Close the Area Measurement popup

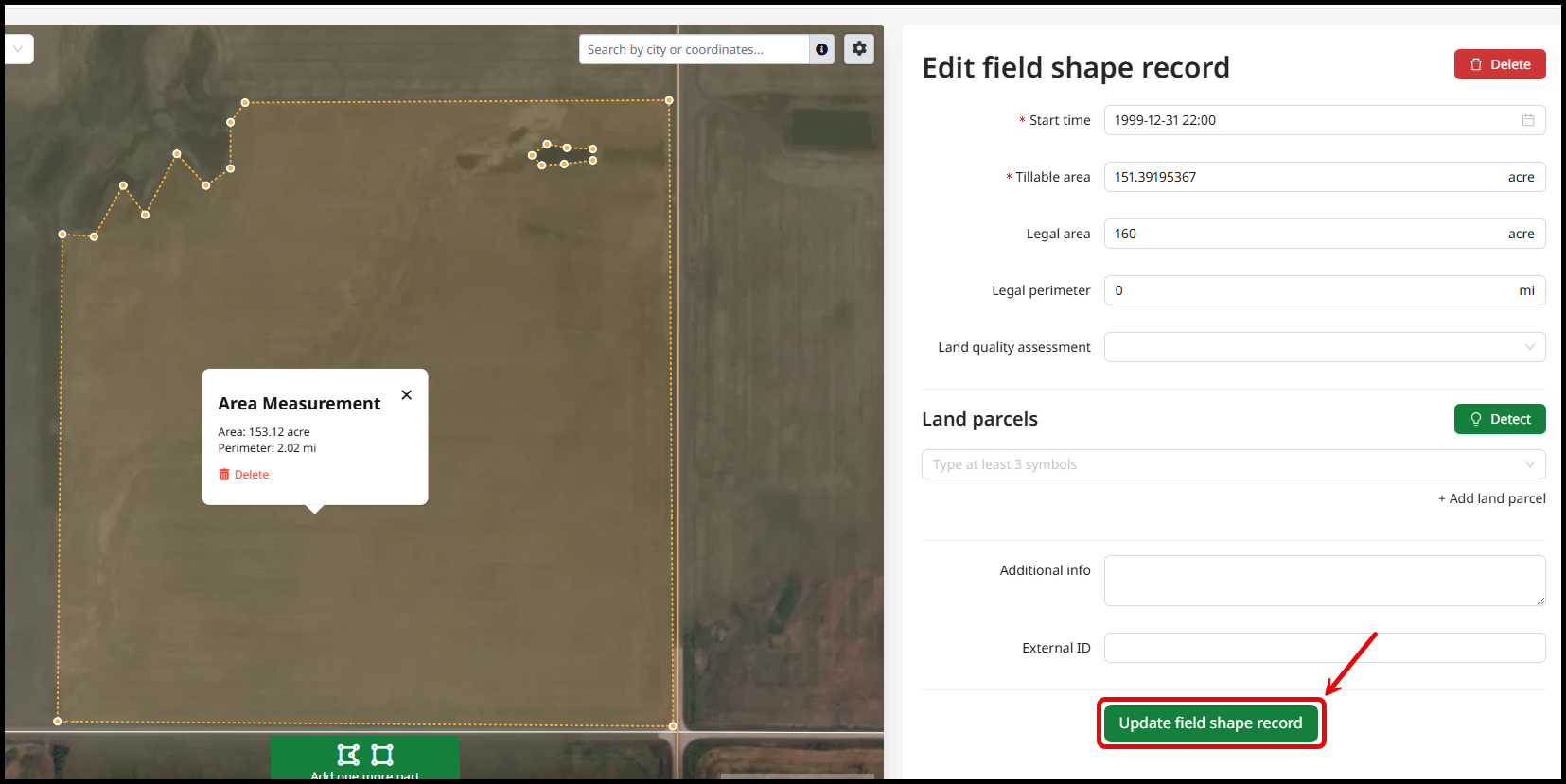406,395
